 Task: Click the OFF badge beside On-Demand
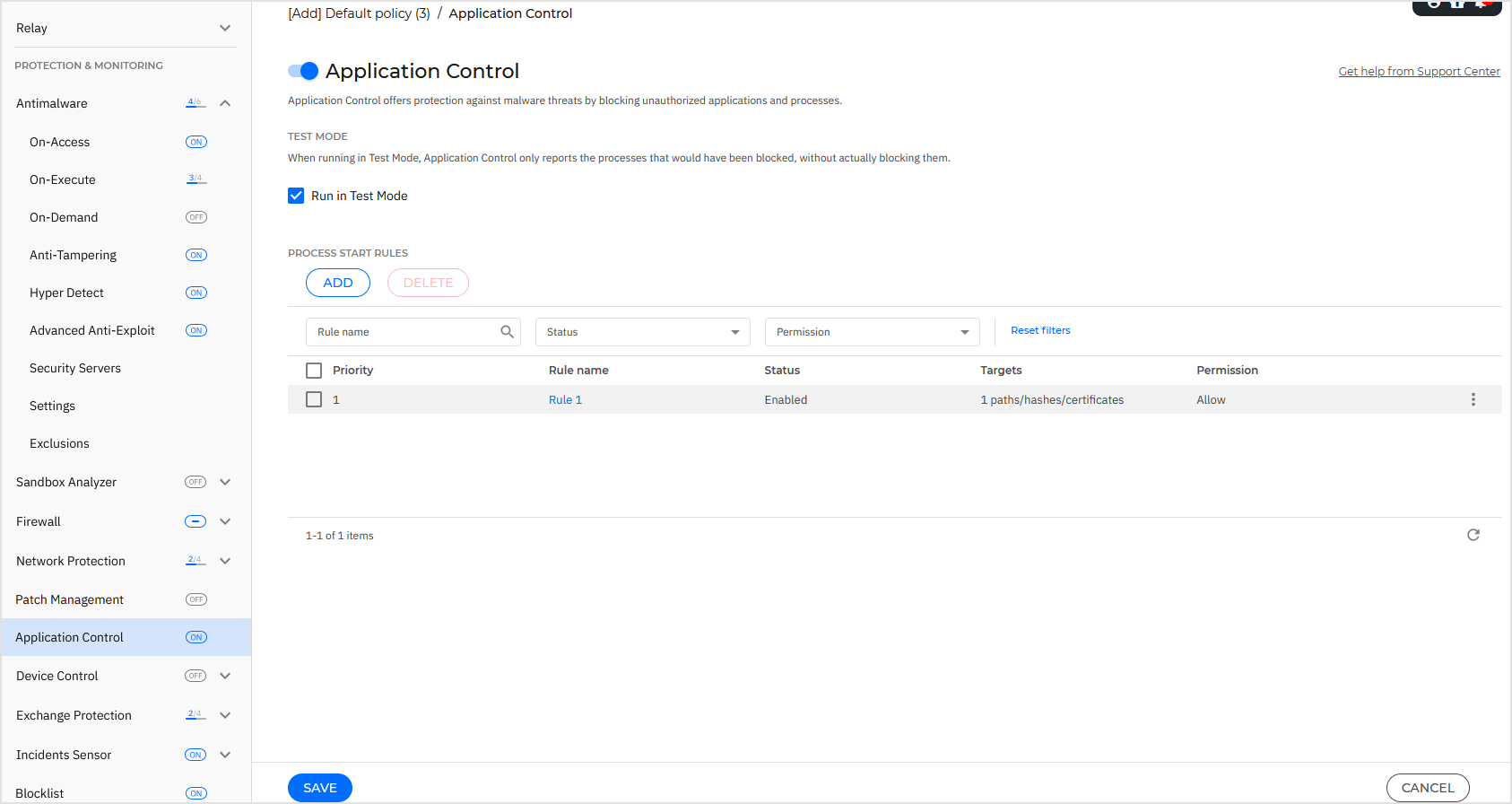(x=196, y=217)
